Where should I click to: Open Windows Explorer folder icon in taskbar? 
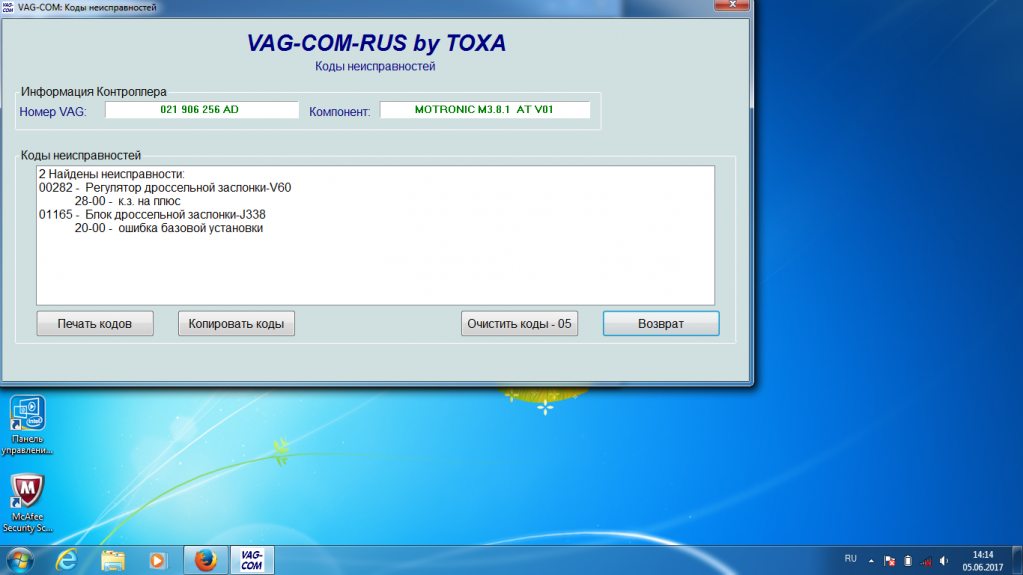coord(112,559)
